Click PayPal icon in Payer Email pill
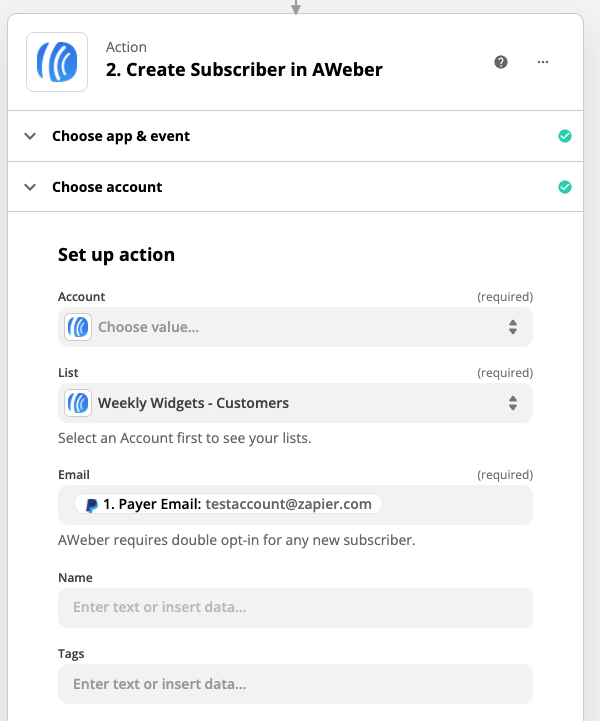 click(92, 505)
